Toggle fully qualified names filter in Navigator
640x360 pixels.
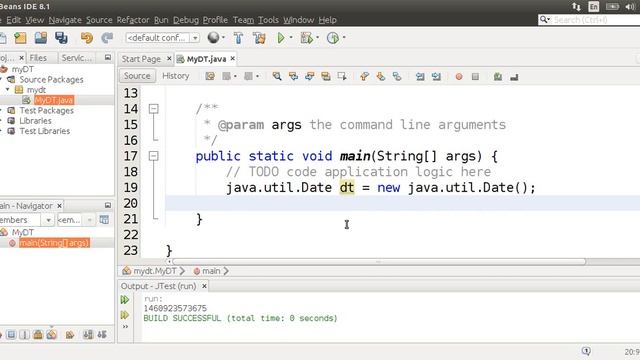tap(70, 335)
